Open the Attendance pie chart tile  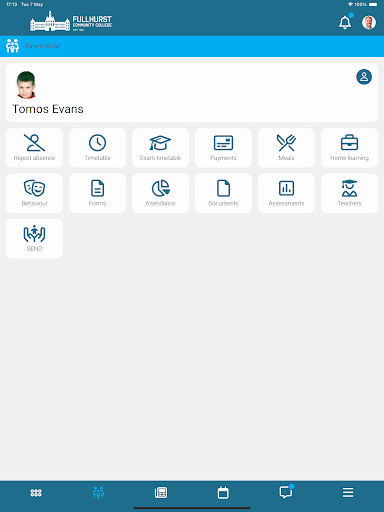(160, 193)
